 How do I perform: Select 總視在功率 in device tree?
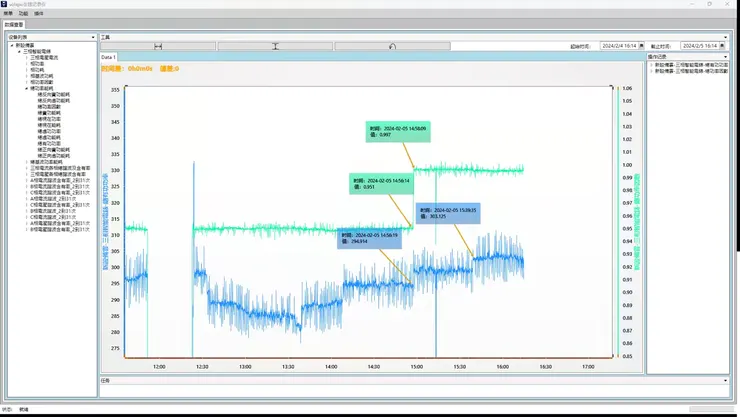[49, 119]
